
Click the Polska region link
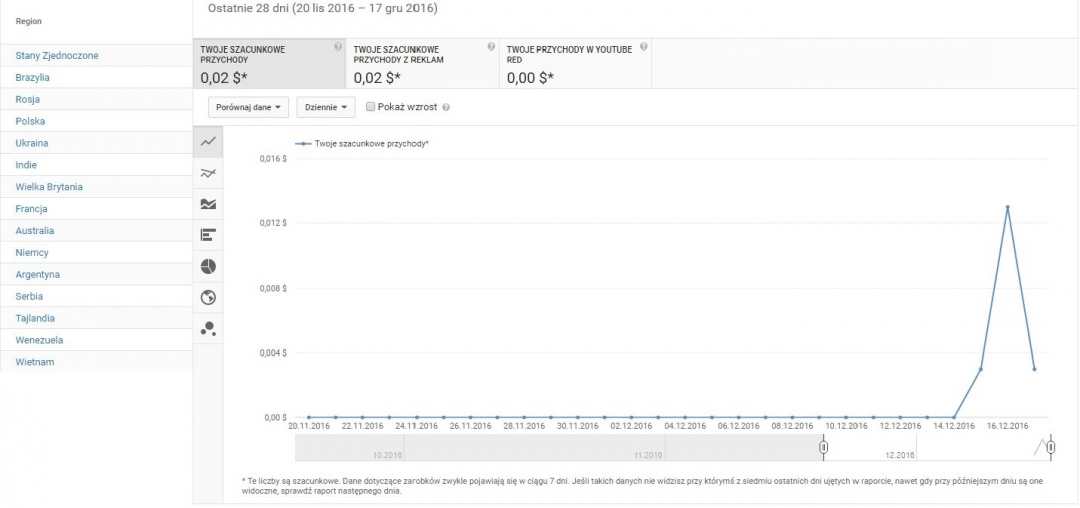31,121
